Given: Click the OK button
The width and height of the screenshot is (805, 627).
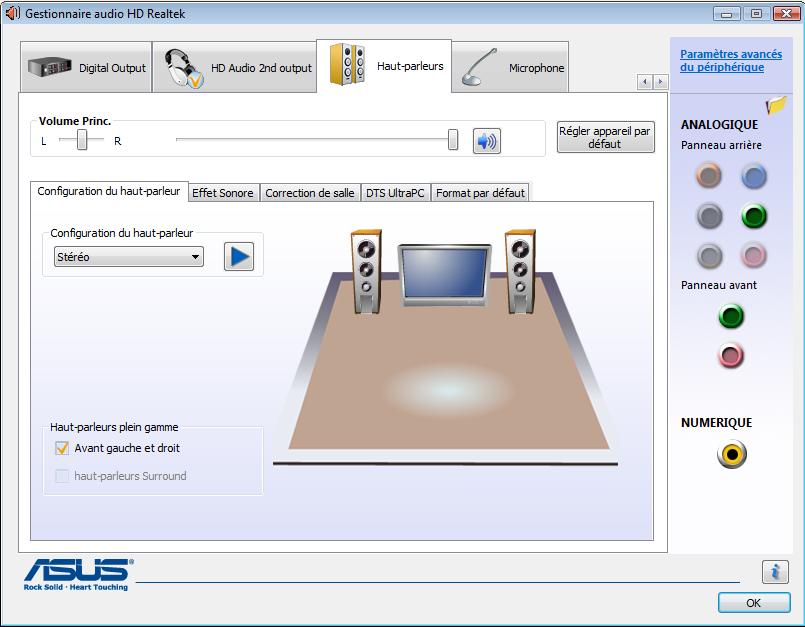Looking at the screenshot, I should 754,603.
